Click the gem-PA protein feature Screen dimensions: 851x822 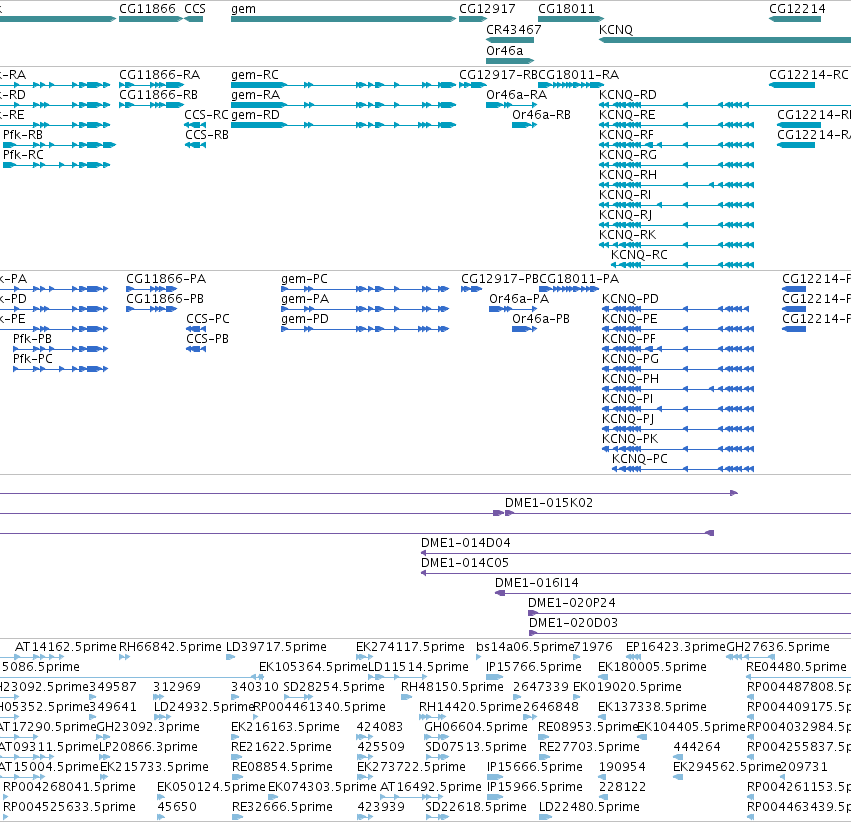coord(365,309)
